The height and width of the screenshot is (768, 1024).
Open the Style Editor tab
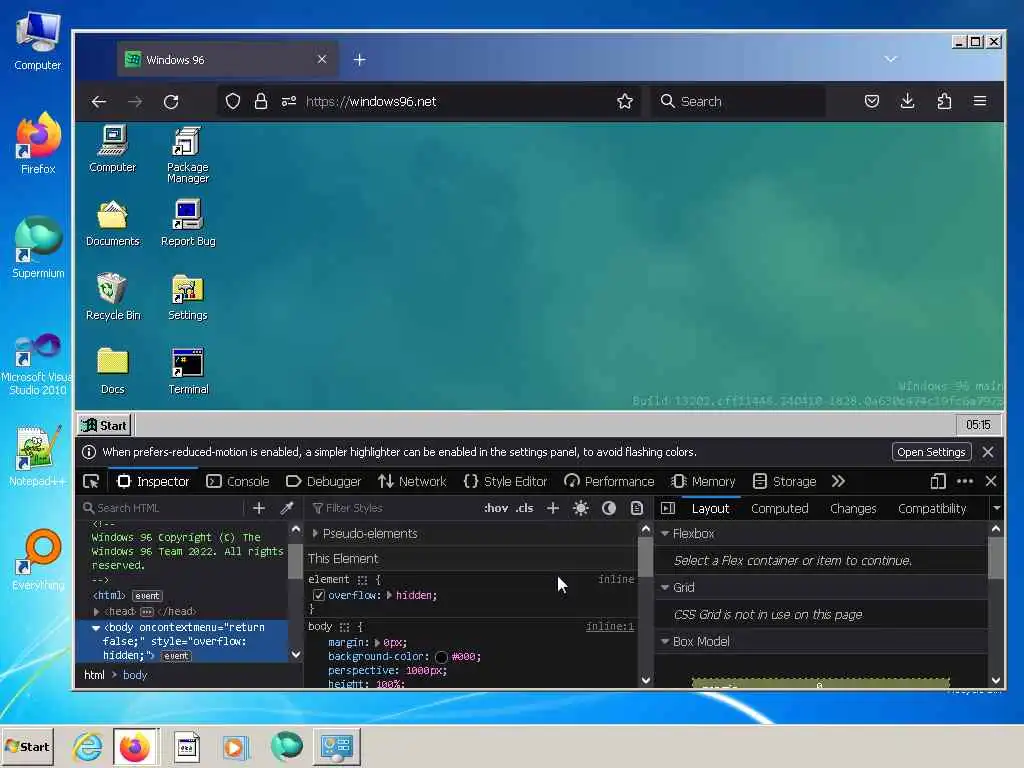[x=505, y=481]
